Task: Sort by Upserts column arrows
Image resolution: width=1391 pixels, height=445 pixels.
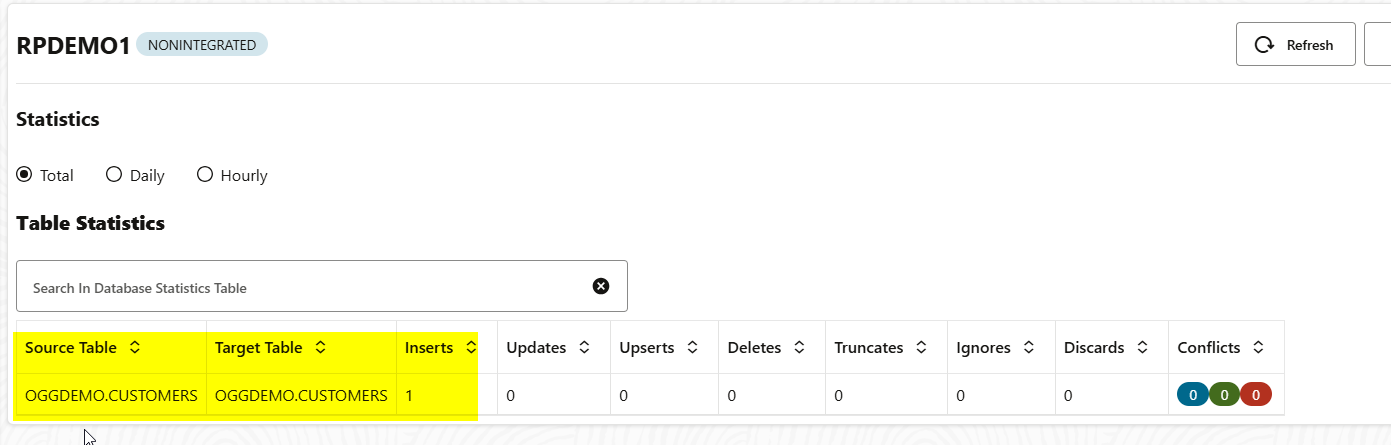Action: pyautogui.click(x=692, y=348)
